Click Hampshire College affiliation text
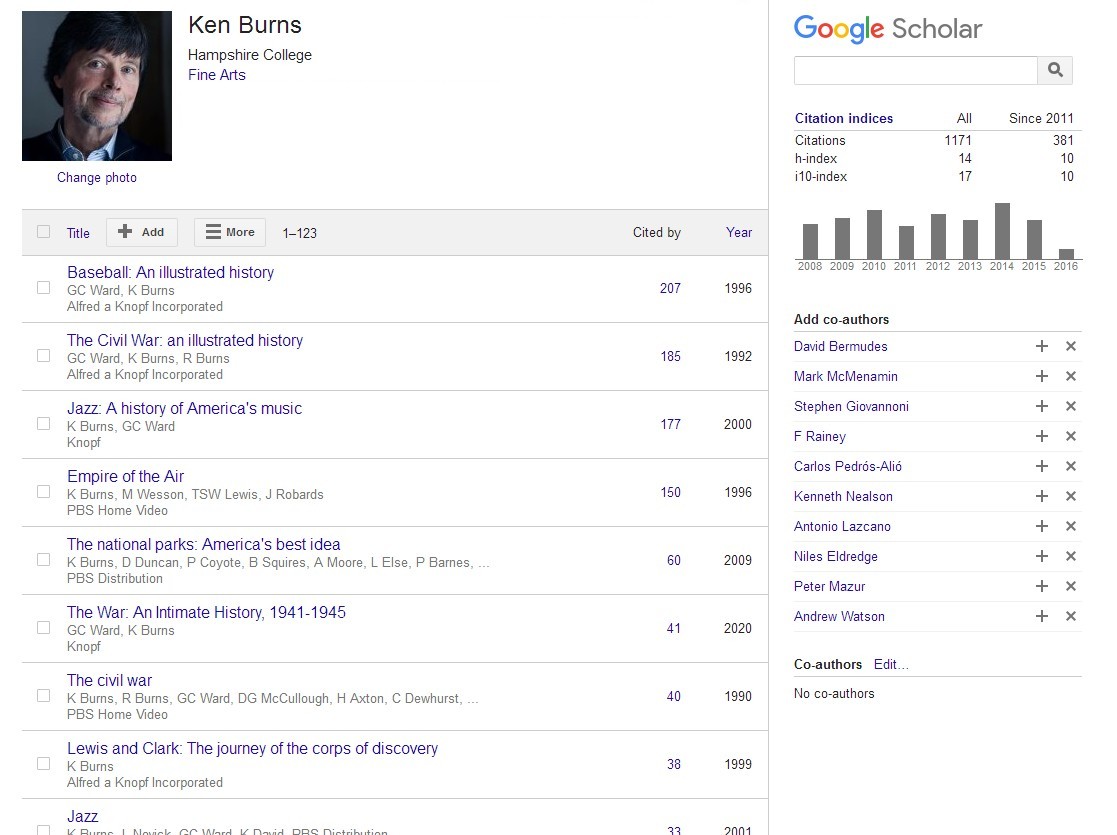Screen dimensions: 1117x835 (x=249, y=55)
